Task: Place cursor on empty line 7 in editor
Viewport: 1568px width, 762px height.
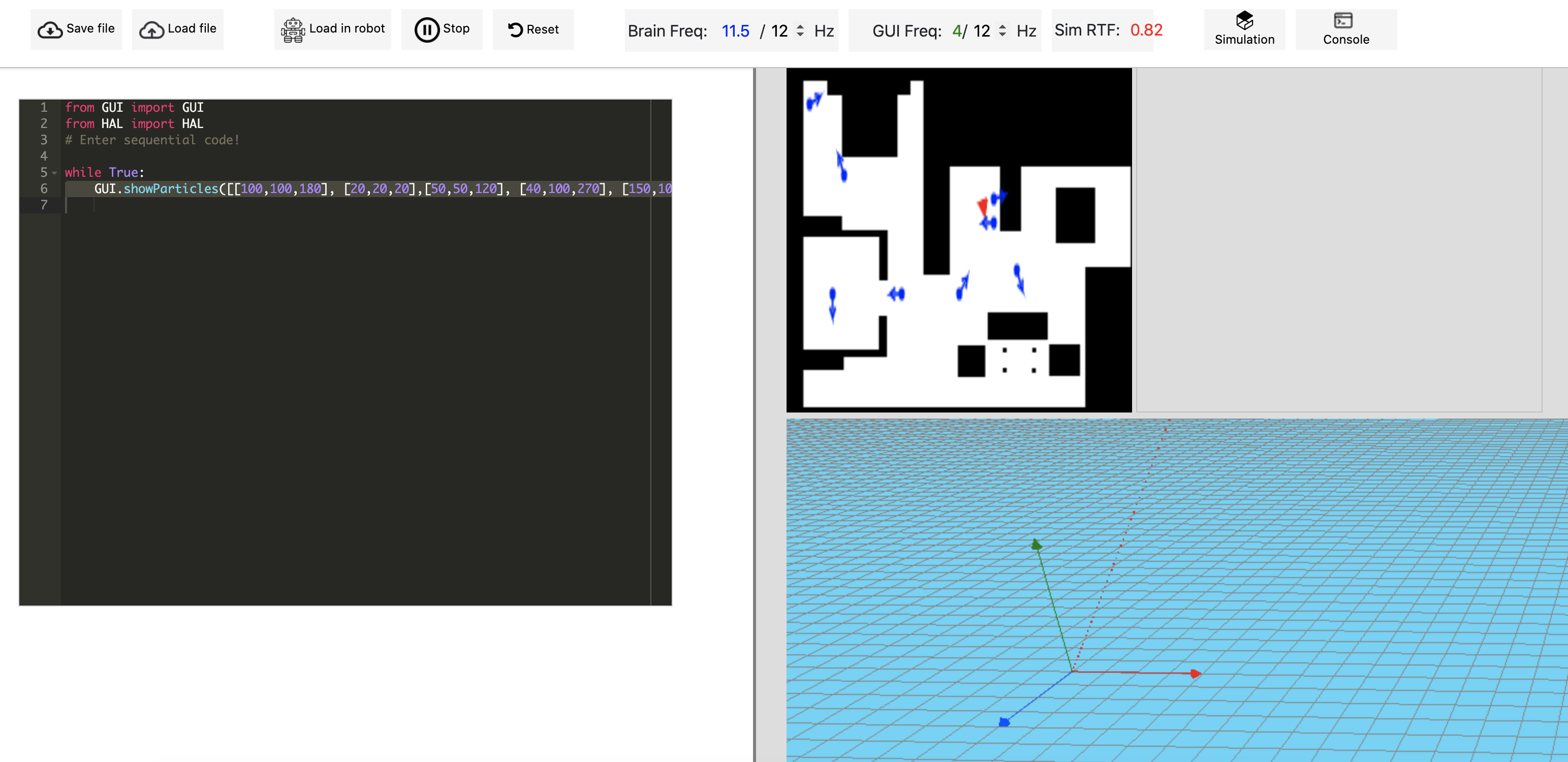Action: pyautogui.click(x=243, y=205)
